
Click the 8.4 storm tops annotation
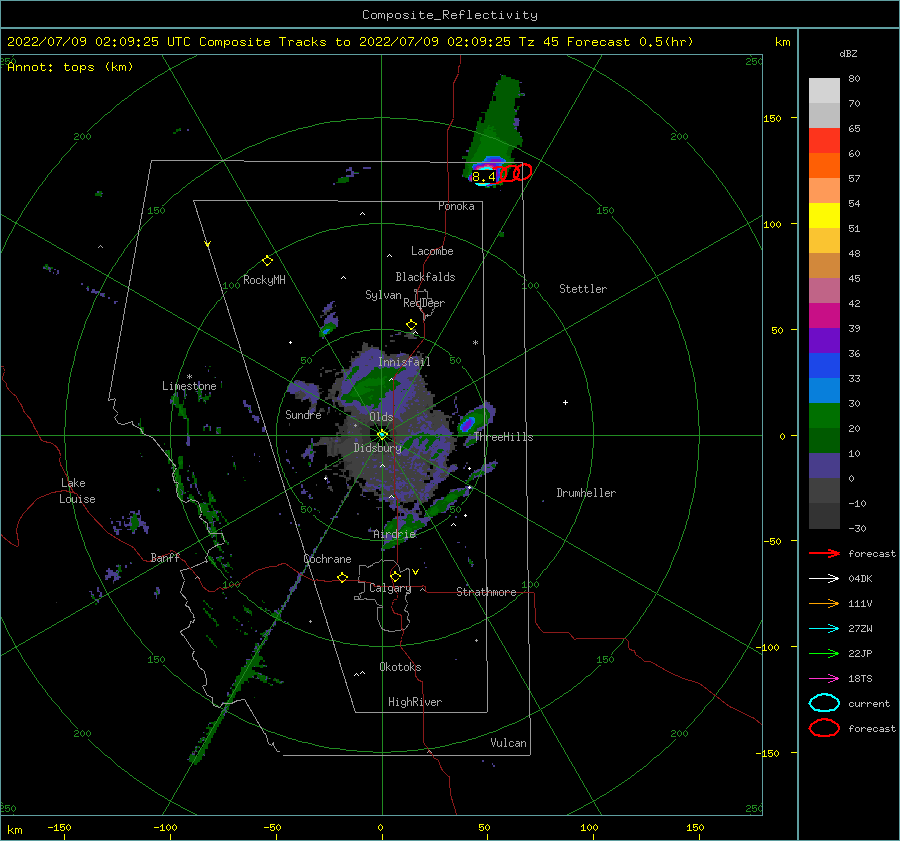(483, 177)
